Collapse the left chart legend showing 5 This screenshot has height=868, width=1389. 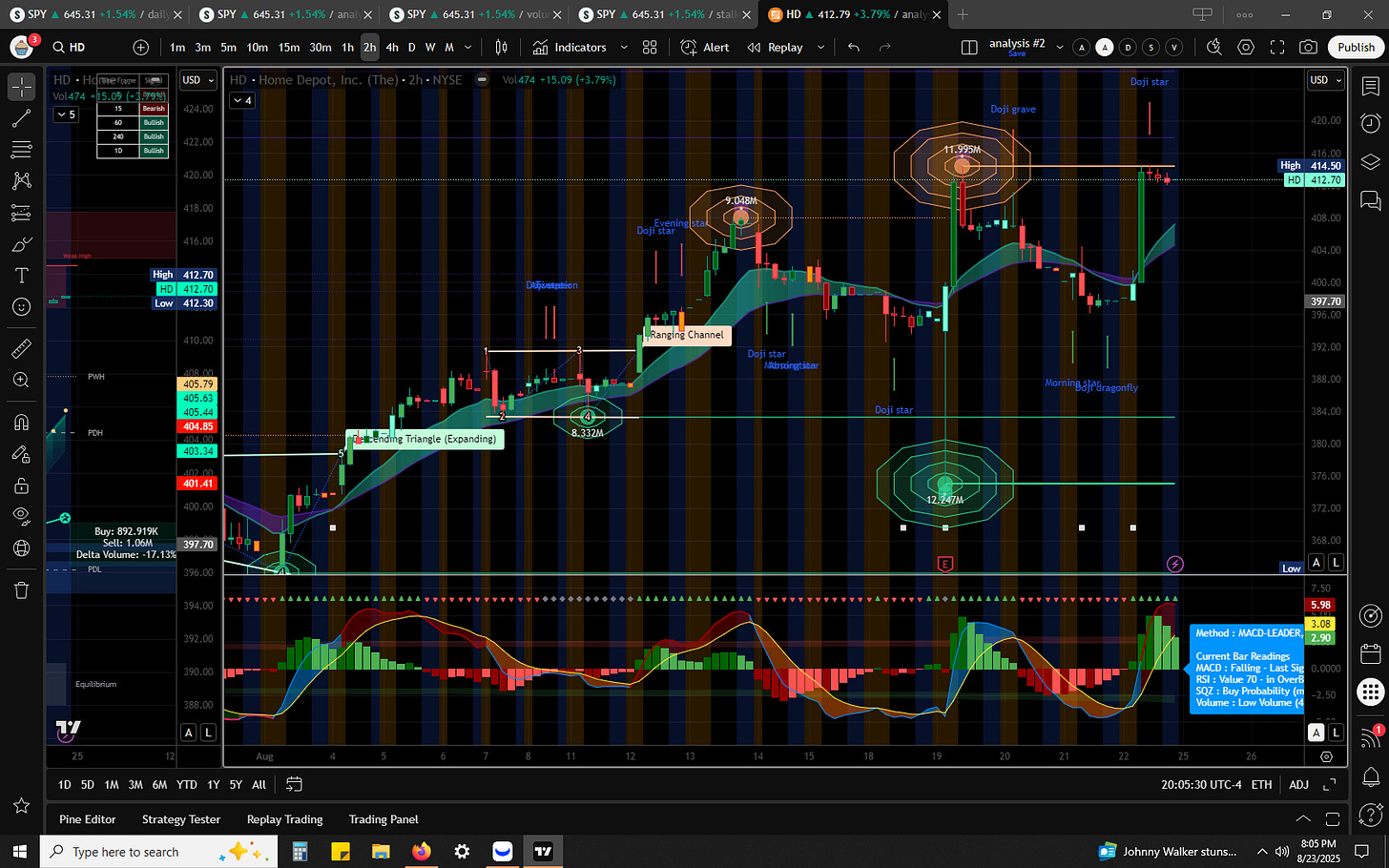[x=66, y=114]
